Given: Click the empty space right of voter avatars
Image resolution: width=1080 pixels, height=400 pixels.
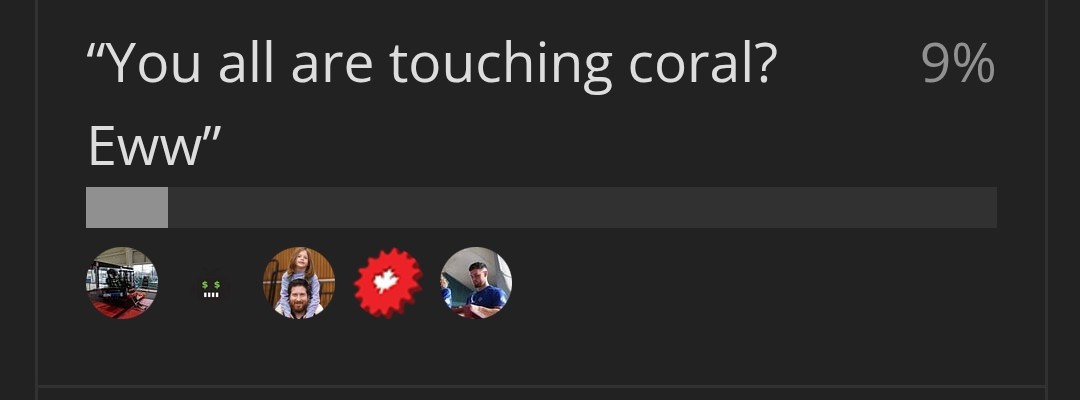Looking at the screenshot, I should [754, 283].
